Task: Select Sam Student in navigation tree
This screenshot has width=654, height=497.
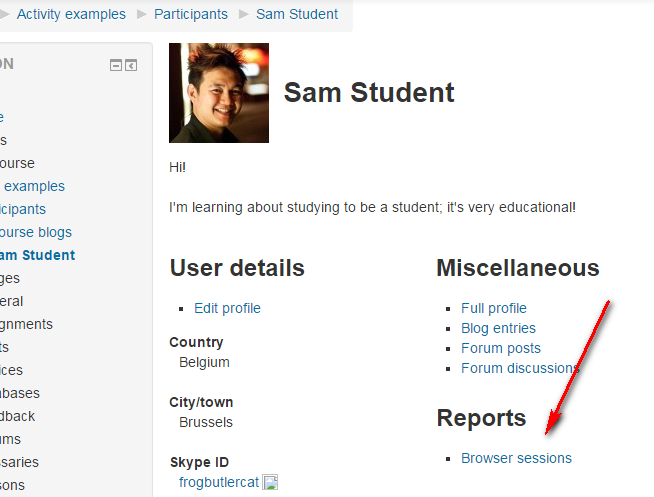Action: pos(38,255)
